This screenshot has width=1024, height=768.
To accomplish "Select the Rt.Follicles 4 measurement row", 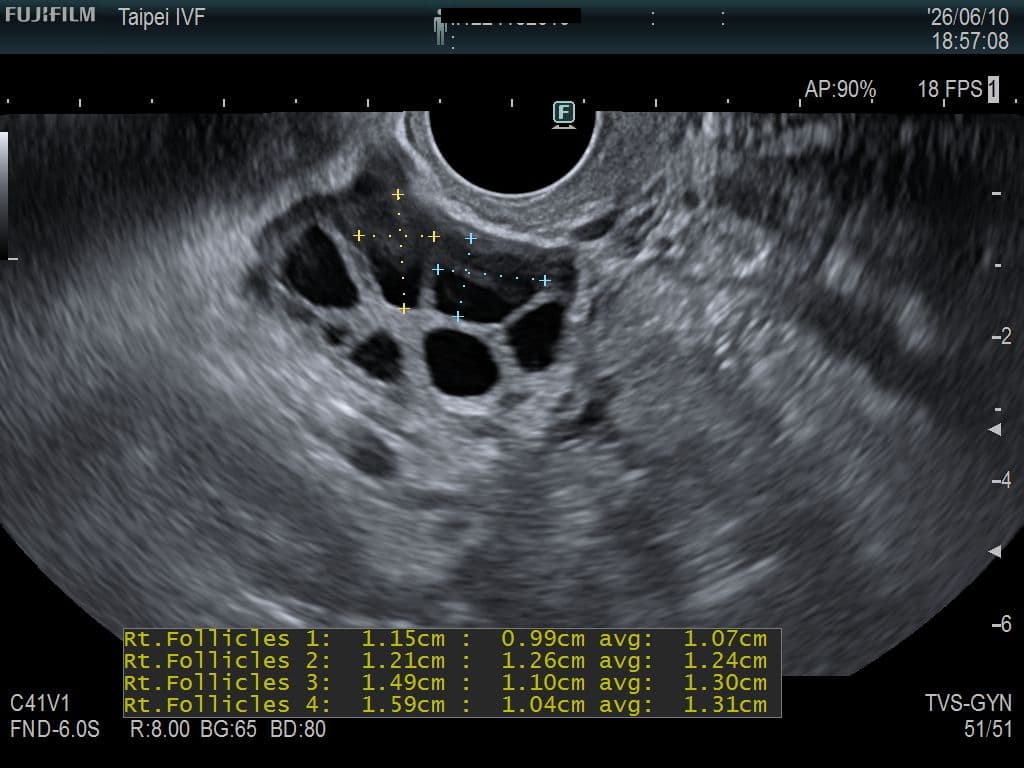I will pos(445,705).
